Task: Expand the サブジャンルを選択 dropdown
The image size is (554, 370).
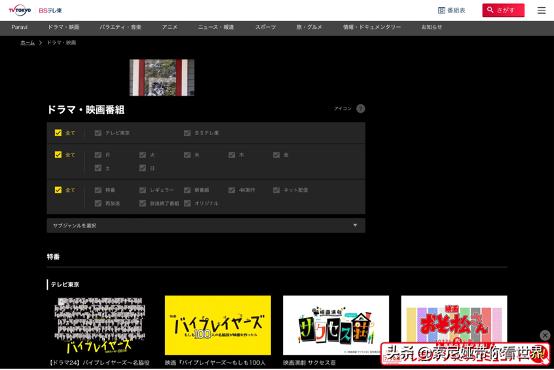Action: coord(206,225)
